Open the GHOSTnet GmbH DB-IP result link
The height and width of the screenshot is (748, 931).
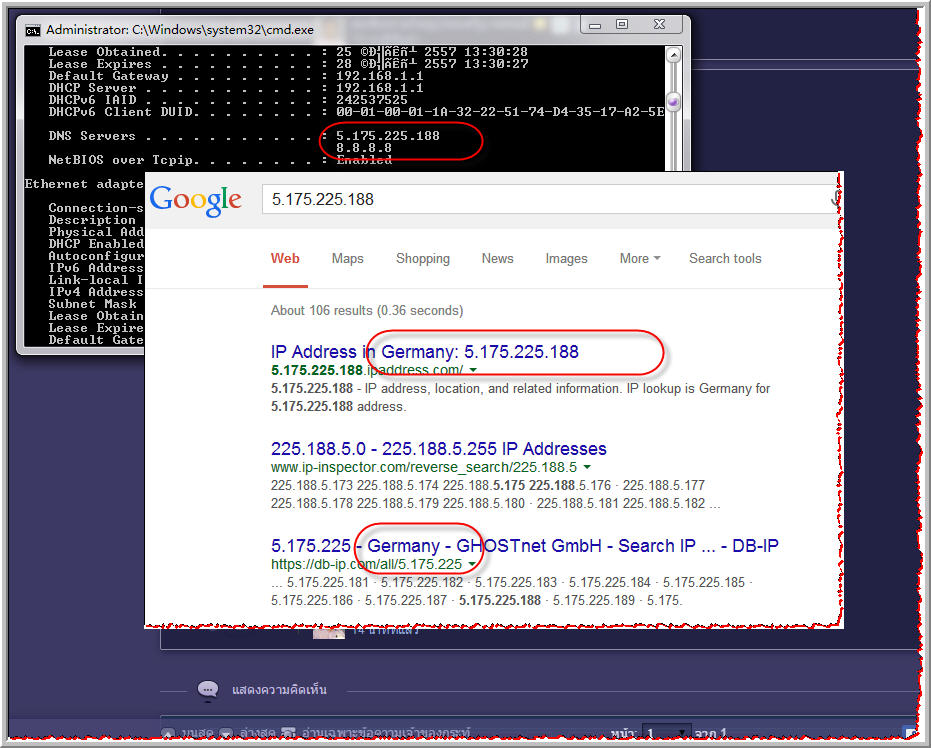(x=525, y=546)
